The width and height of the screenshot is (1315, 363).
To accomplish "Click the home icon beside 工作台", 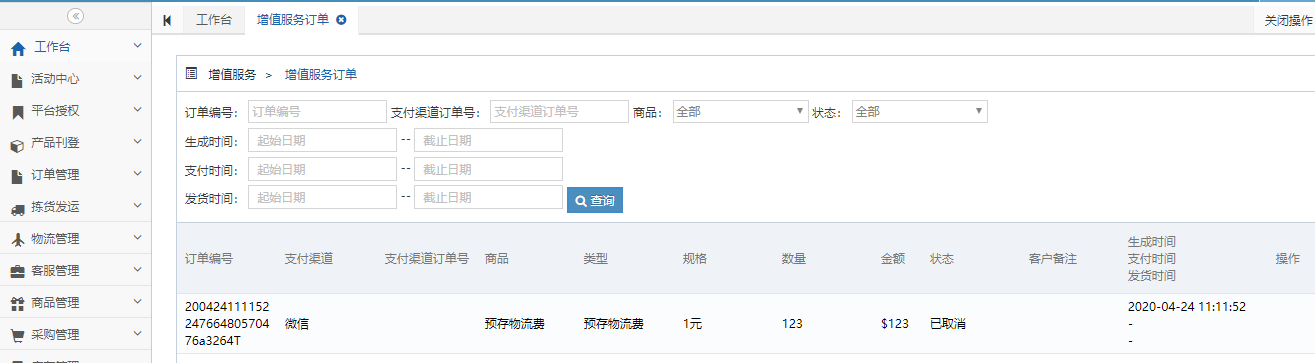I will pyautogui.click(x=18, y=48).
